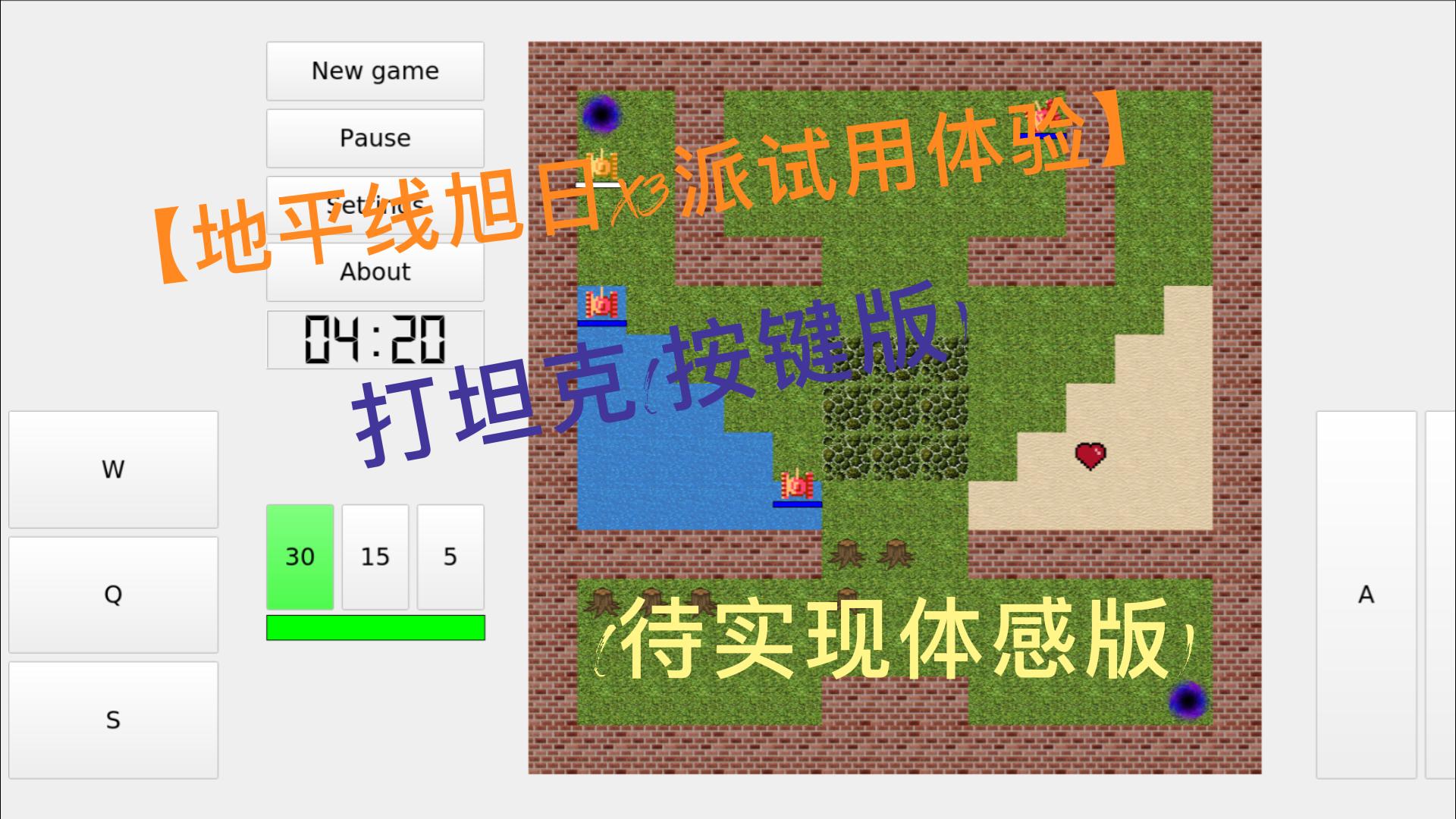
Task: Click the heart icon on the map
Action: (1085, 455)
